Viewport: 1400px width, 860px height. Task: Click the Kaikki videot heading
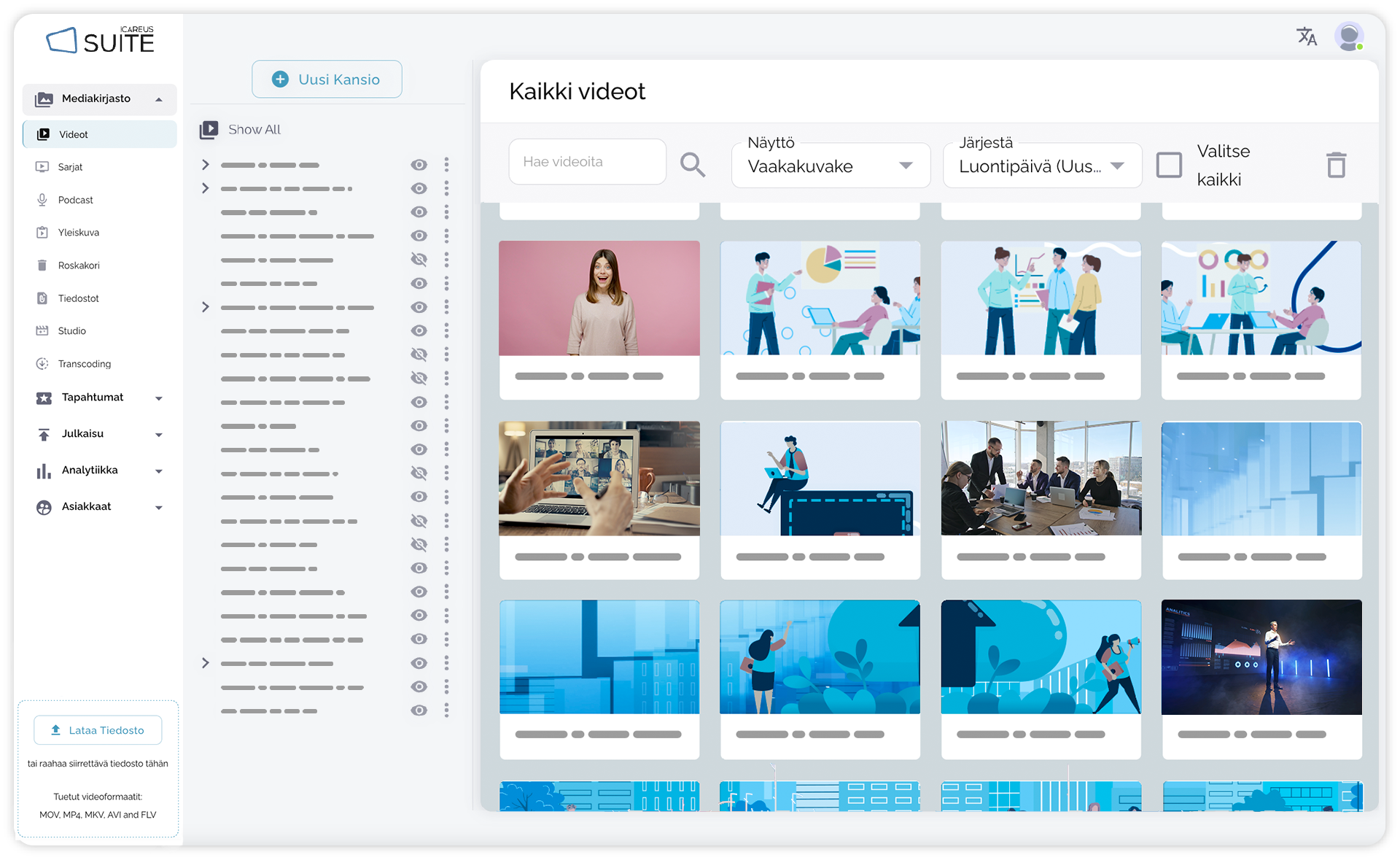pyautogui.click(x=577, y=92)
